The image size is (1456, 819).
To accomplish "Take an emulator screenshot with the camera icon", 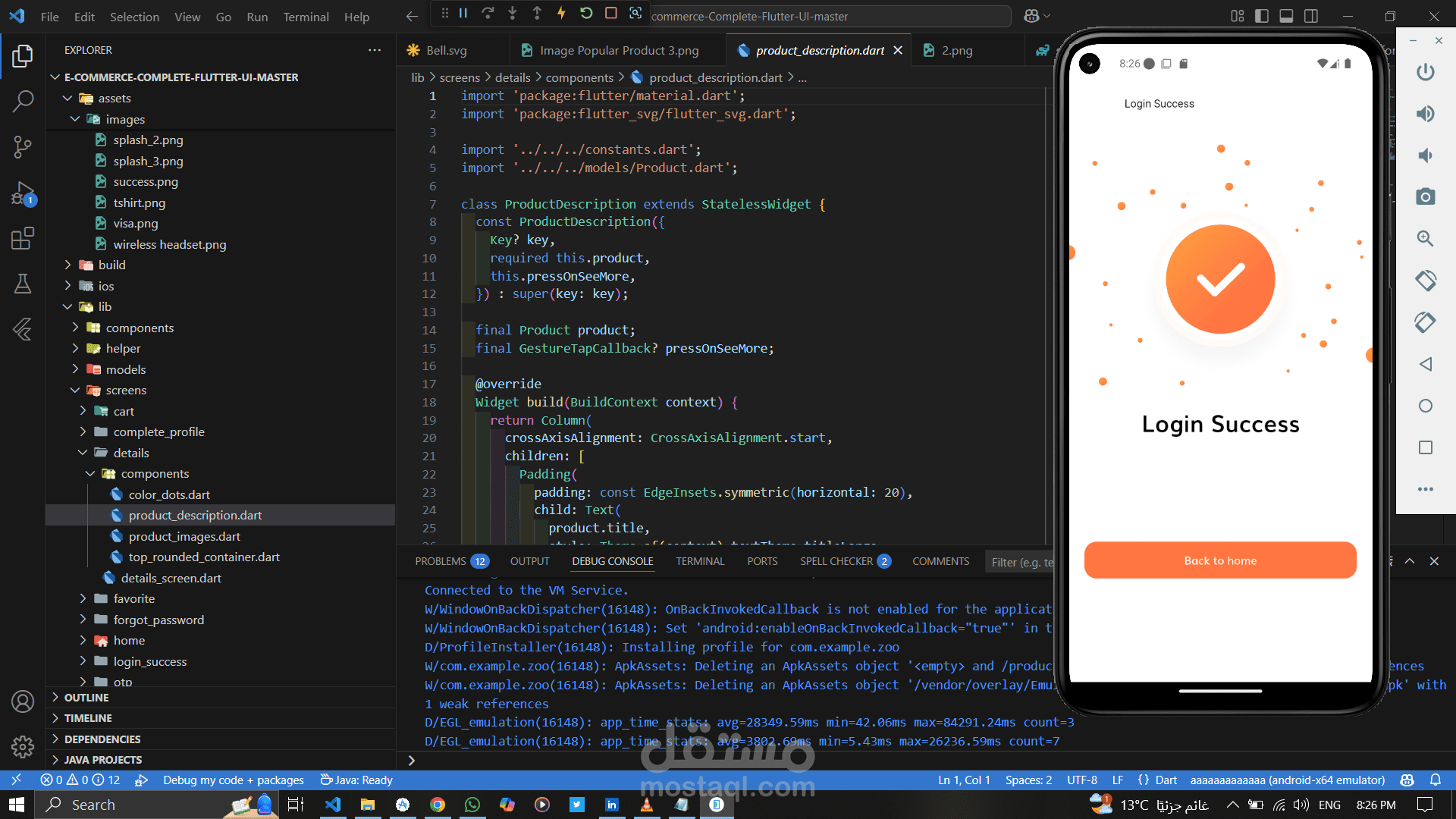I will 1425,197.
